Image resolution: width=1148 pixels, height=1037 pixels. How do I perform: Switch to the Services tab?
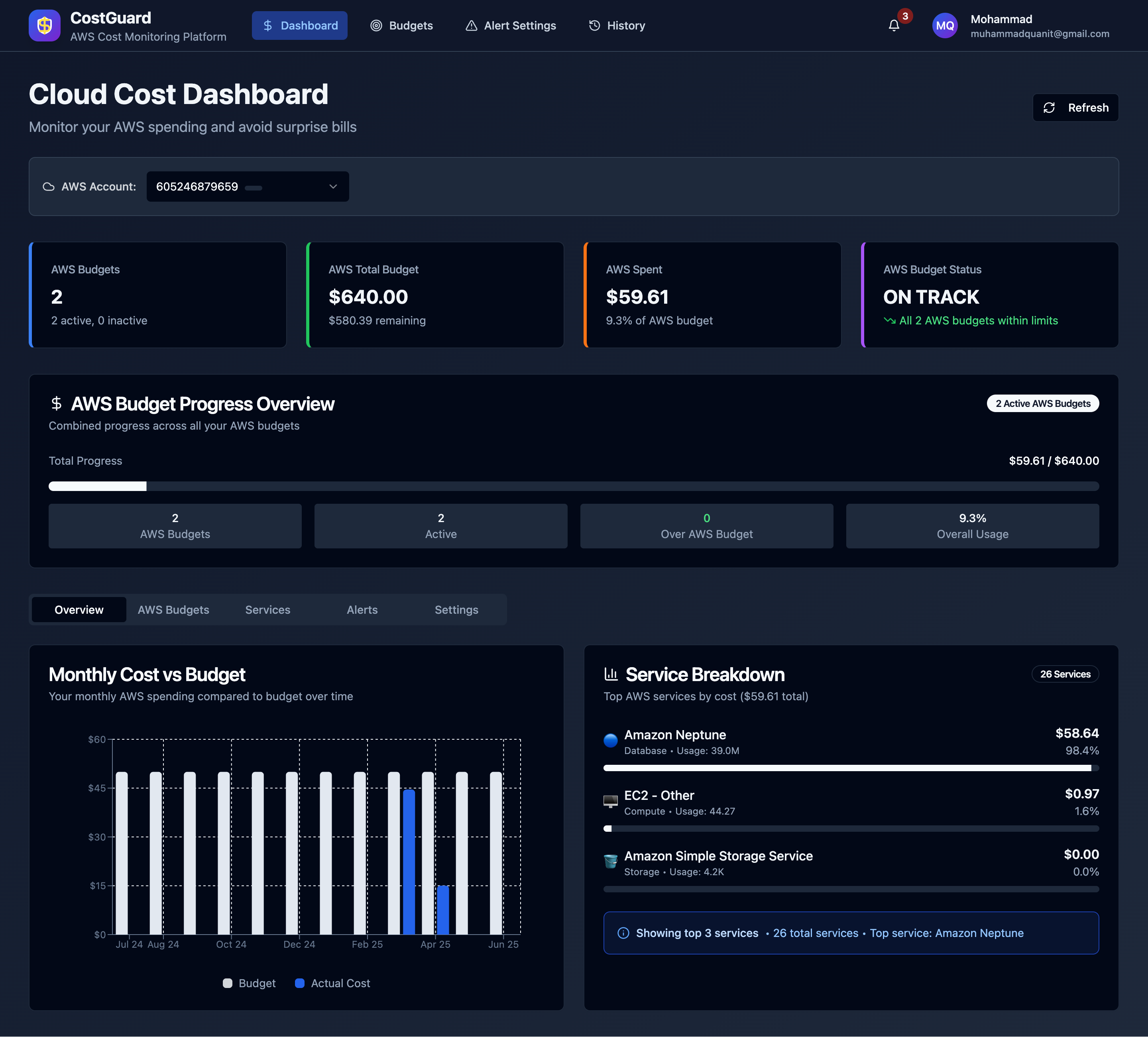tap(267, 610)
